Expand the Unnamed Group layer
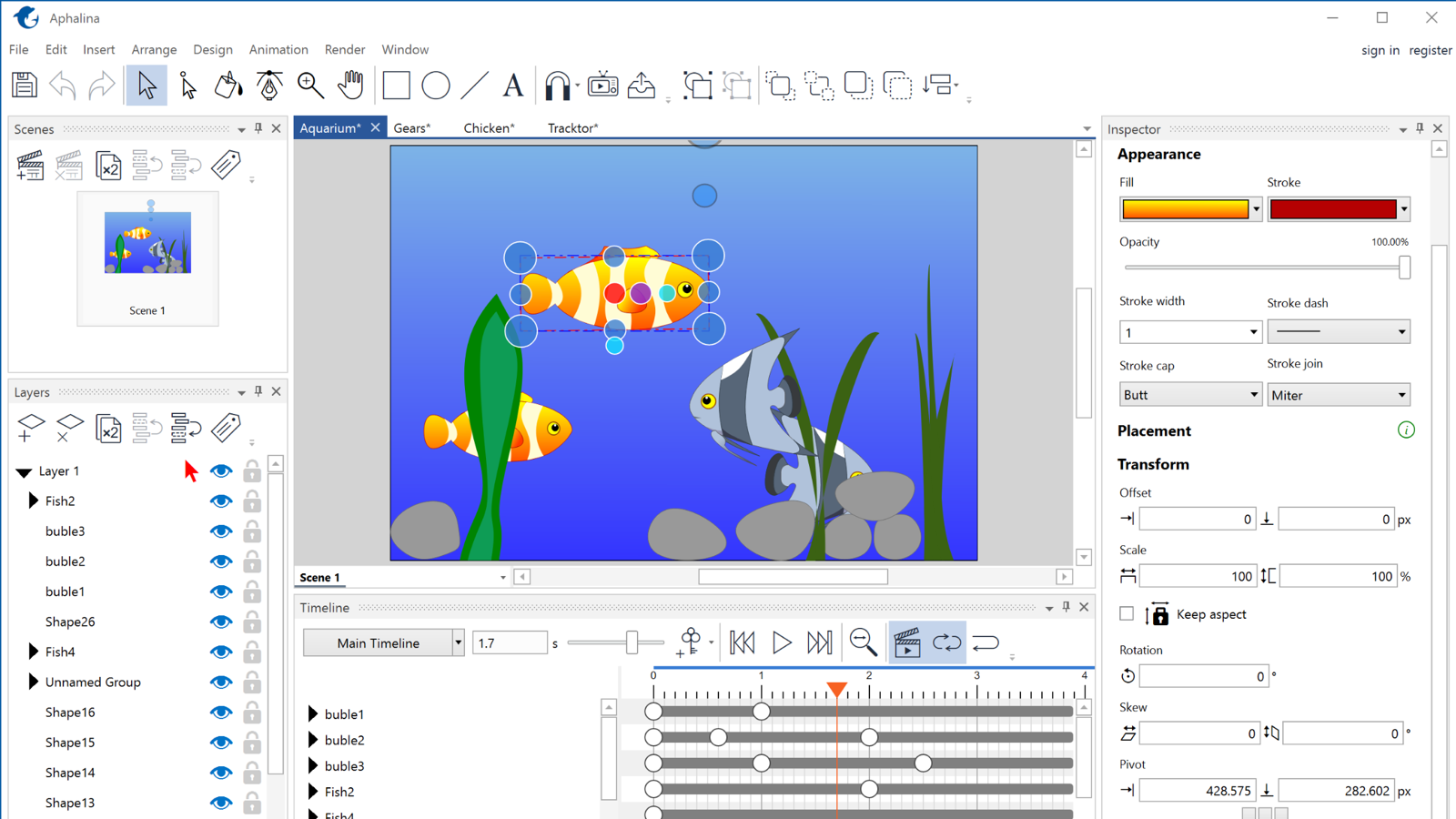Image resolution: width=1456 pixels, height=819 pixels. [33, 682]
